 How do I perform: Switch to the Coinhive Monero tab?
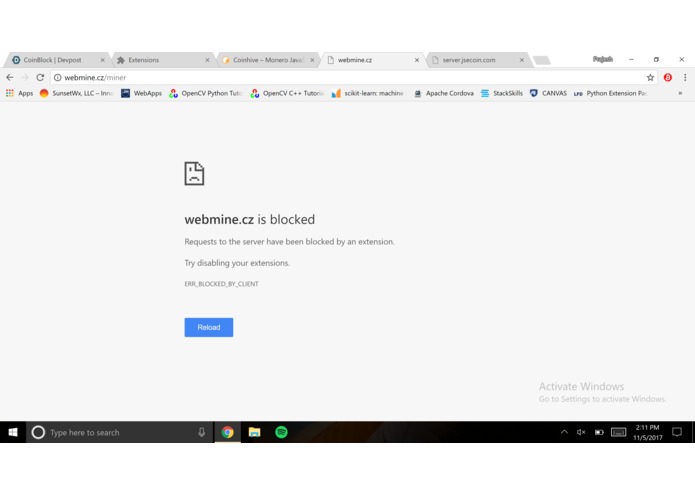point(268,60)
